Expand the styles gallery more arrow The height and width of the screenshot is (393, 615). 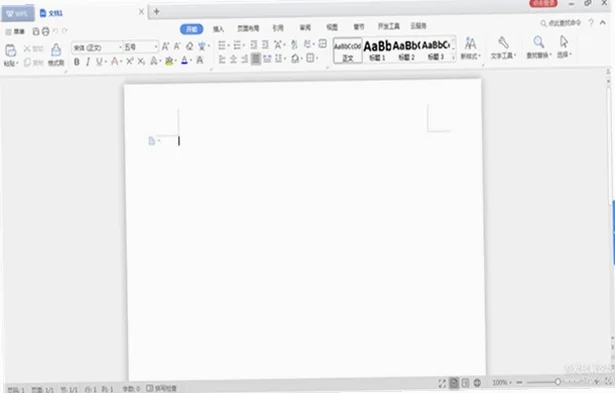pos(453,57)
